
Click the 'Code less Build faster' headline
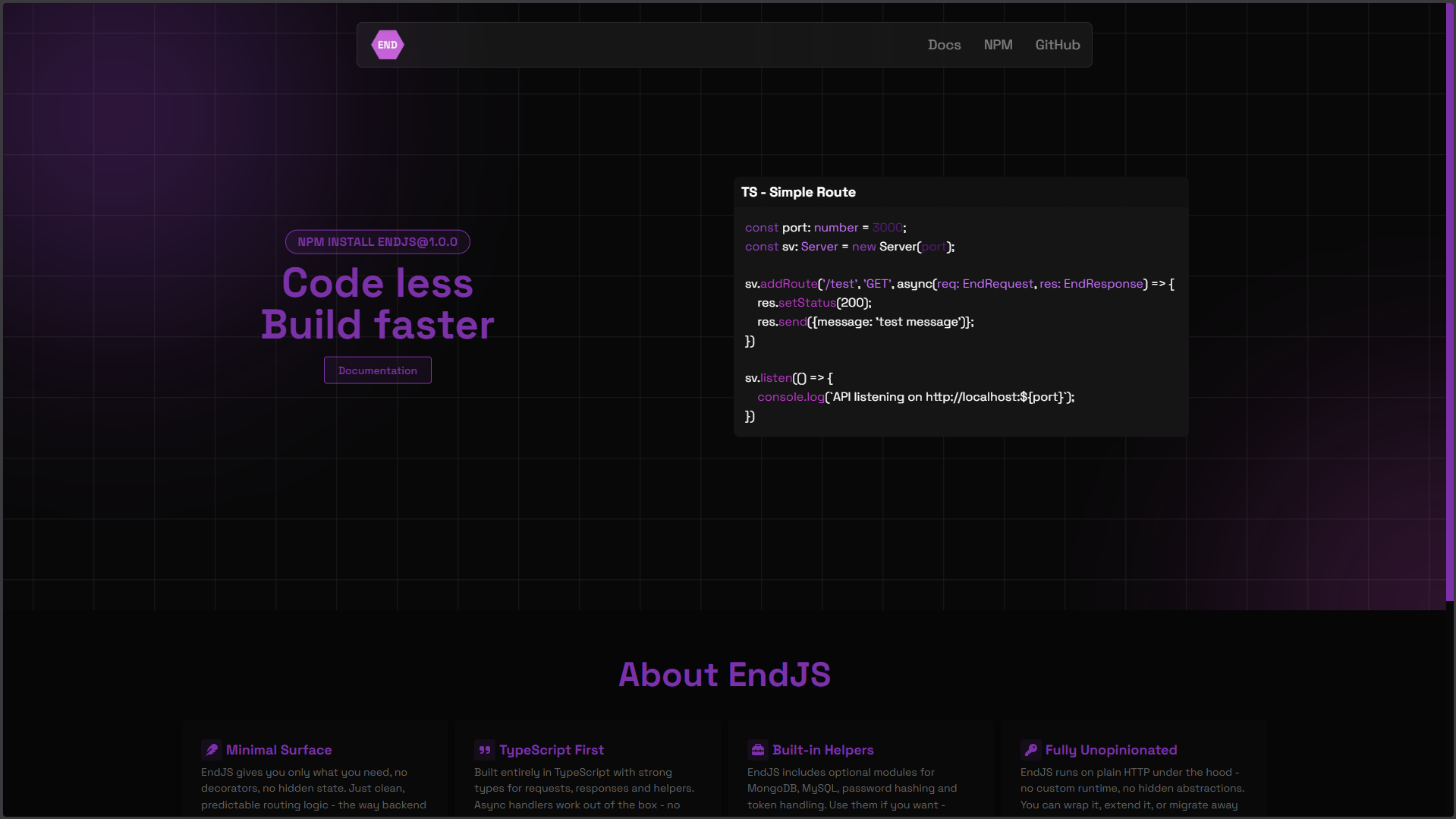coord(377,304)
